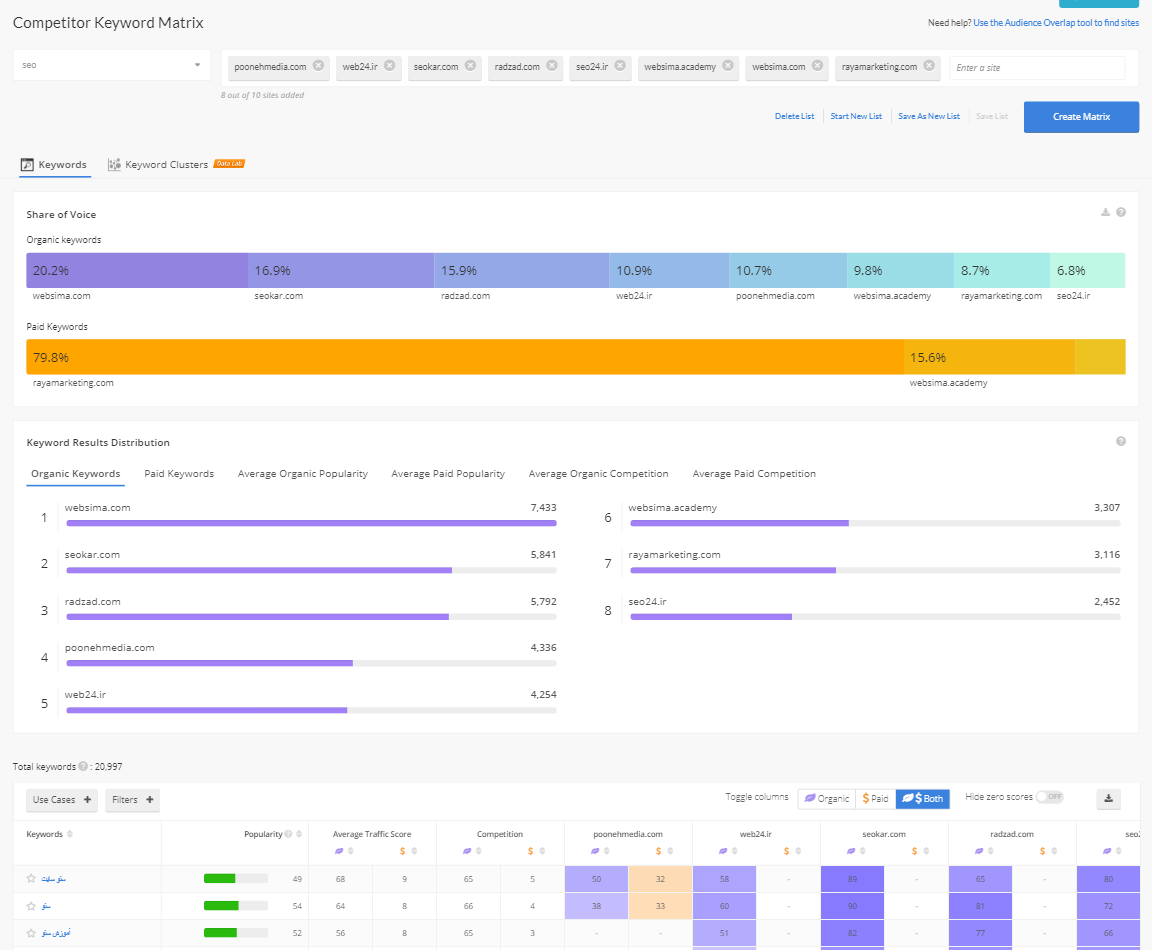Click seokar.com 16.9% organic share segment

(x=341, y=270)
